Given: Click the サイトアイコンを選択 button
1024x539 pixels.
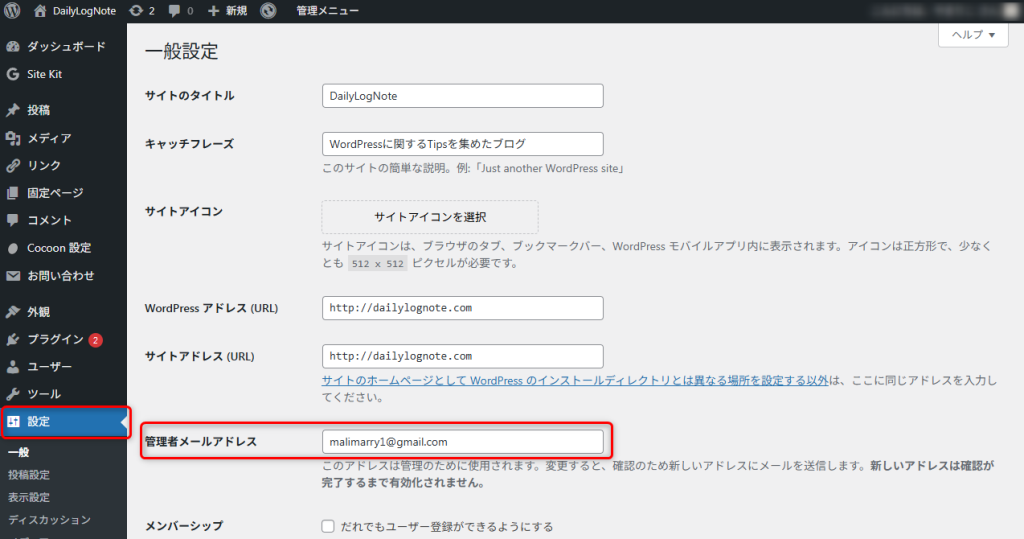Looking at the screenshot, I should [430, 217].
